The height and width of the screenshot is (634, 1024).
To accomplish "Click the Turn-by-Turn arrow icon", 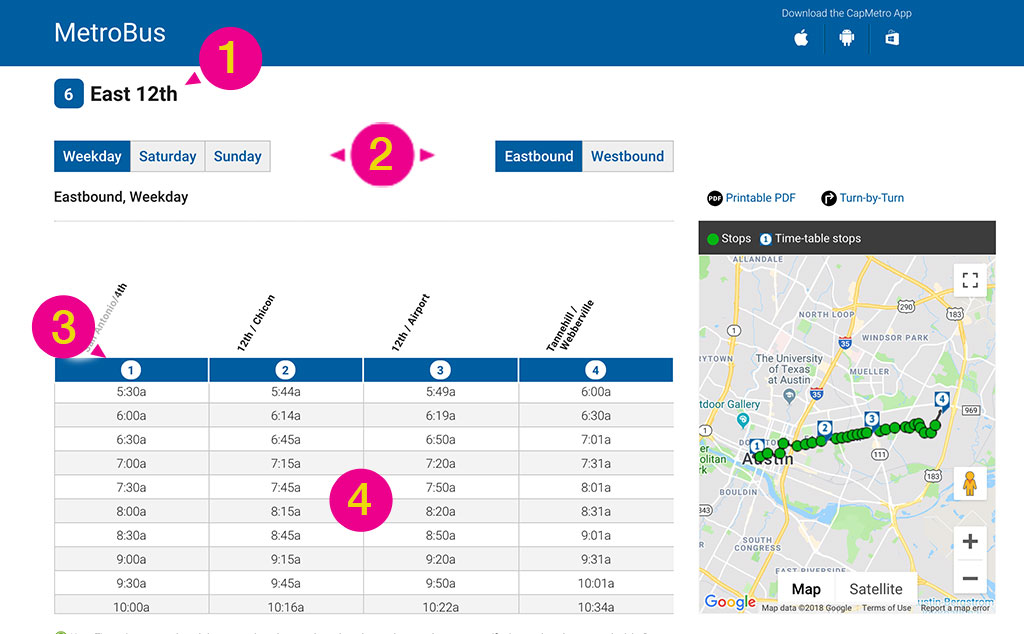I will point(829,198).
